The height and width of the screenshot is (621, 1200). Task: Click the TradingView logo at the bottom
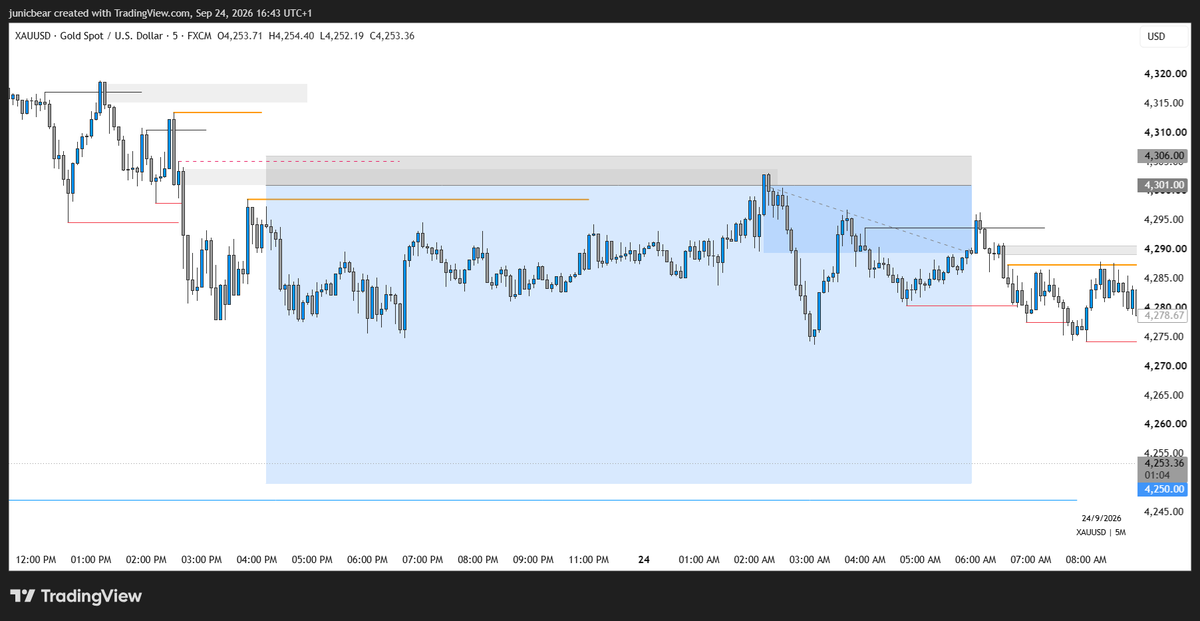tap(77, 596)
